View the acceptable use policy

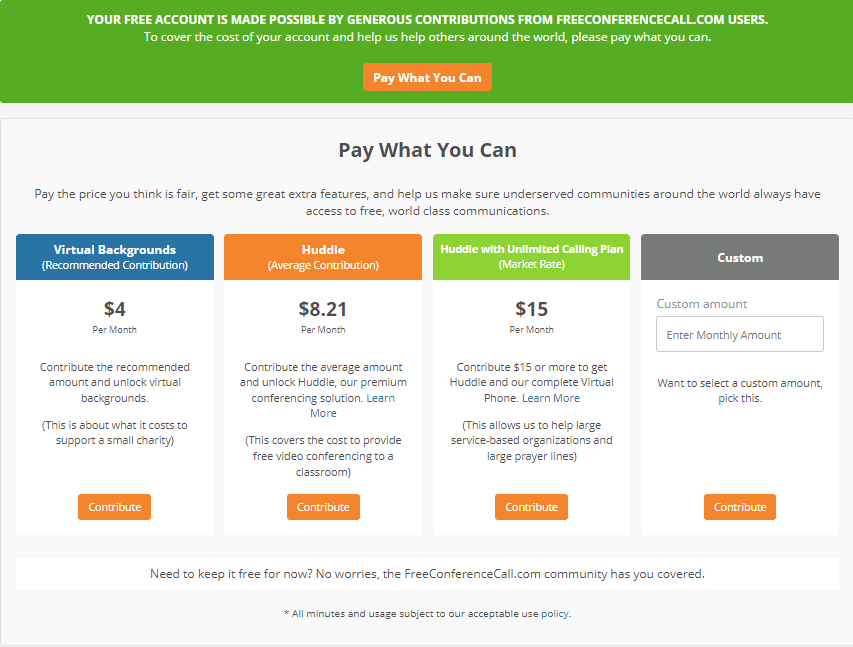[x=555, y=613]
